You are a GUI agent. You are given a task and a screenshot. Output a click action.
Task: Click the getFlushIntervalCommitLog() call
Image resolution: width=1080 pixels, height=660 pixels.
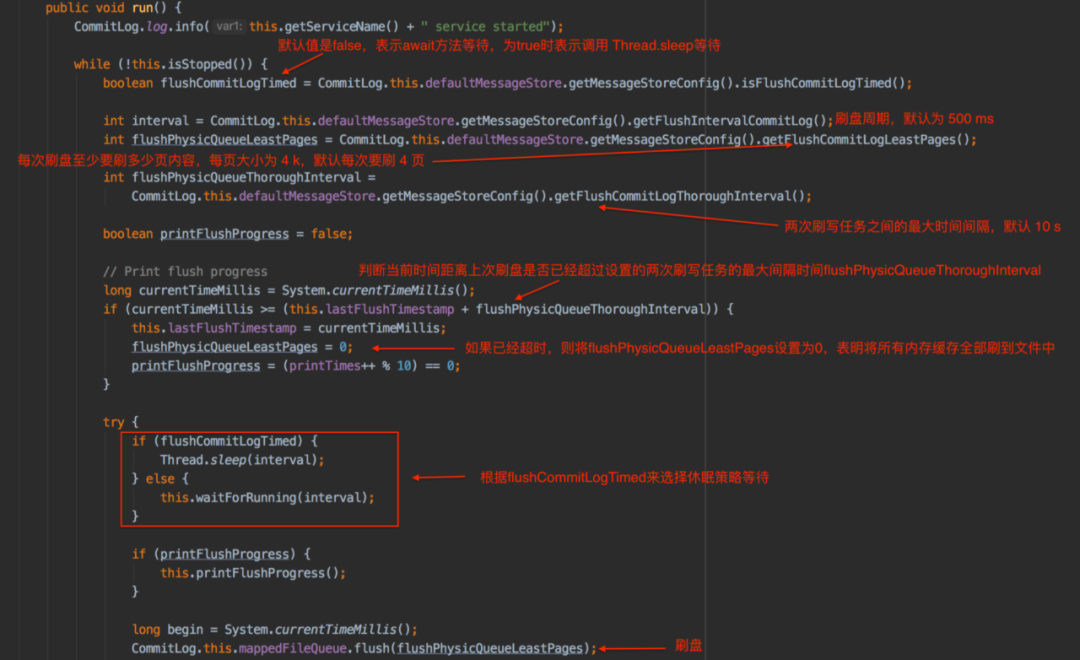click(730, 121)
